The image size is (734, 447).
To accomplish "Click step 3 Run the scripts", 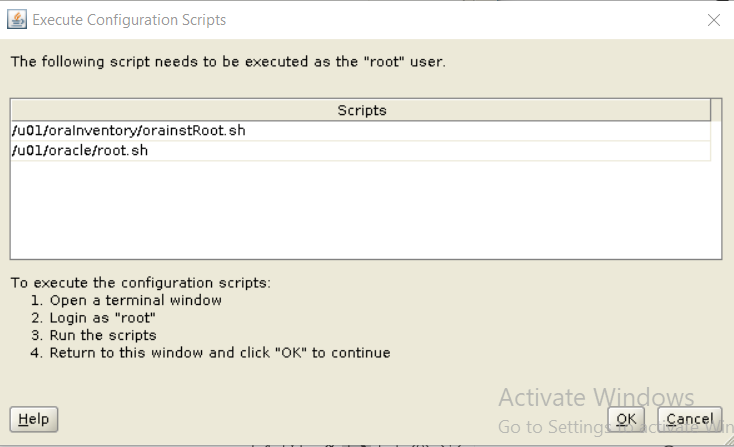I will (x=94, y=335).
